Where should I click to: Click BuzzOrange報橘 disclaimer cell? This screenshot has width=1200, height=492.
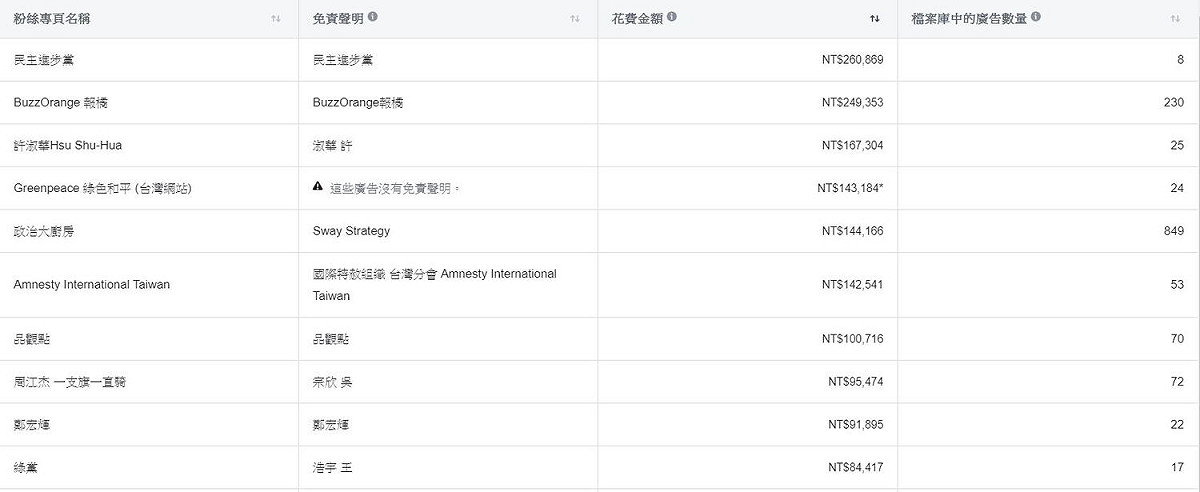pyautogui.click(x=358, y=103)
